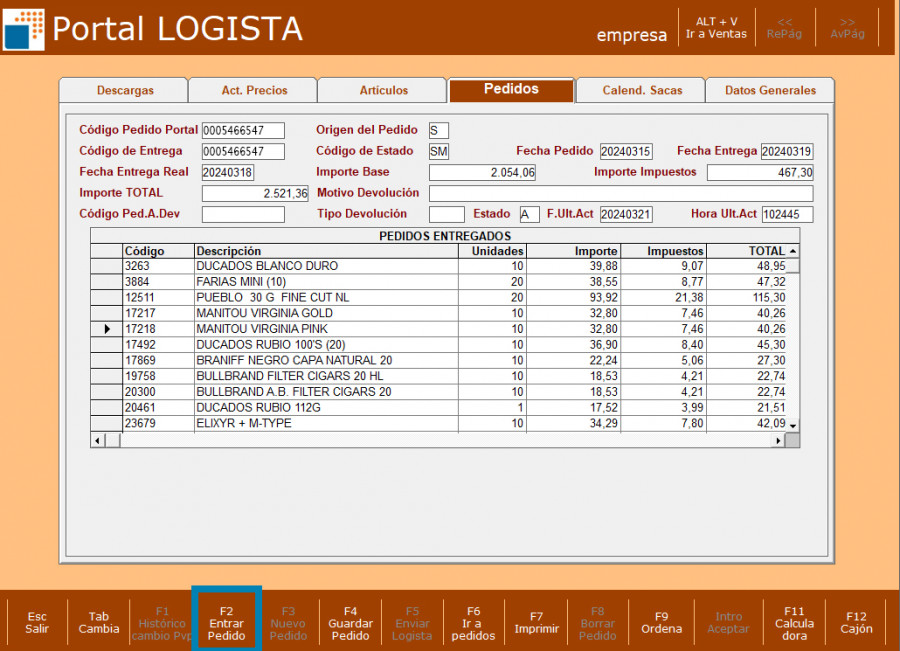This screenshot has height=651, width=900.
Task: Open F6 Ir a pedidos
Action: (x=473, y=622)
